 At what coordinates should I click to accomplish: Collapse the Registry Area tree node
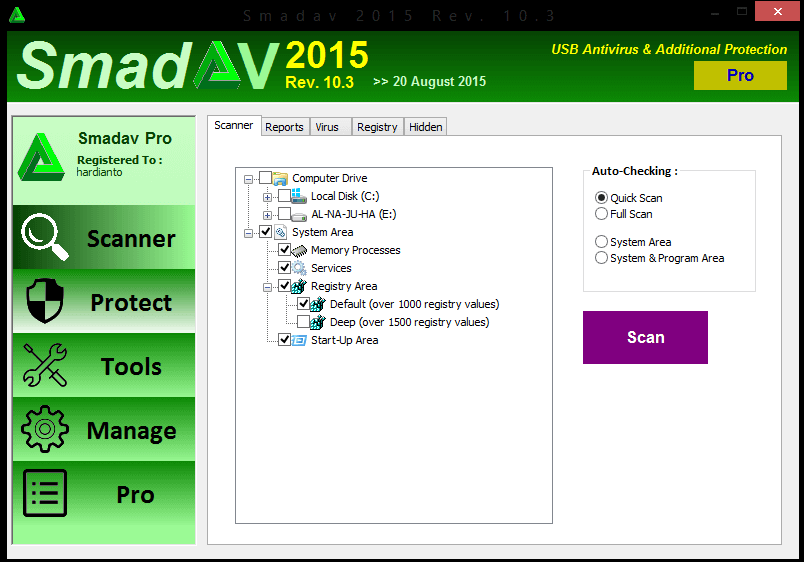pyautogui.click(x=267, y=287)
